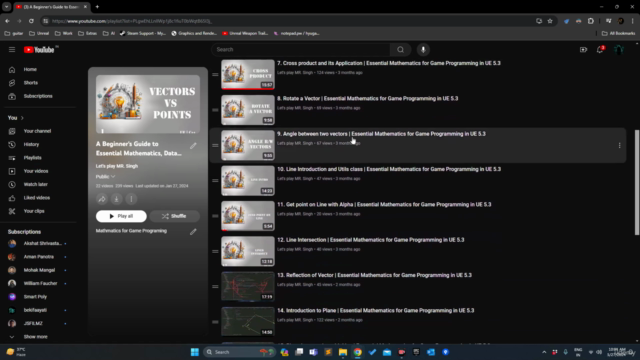Click the search magnifier button
The width and height of the screenshot is (640, 360).
(400, 49)
